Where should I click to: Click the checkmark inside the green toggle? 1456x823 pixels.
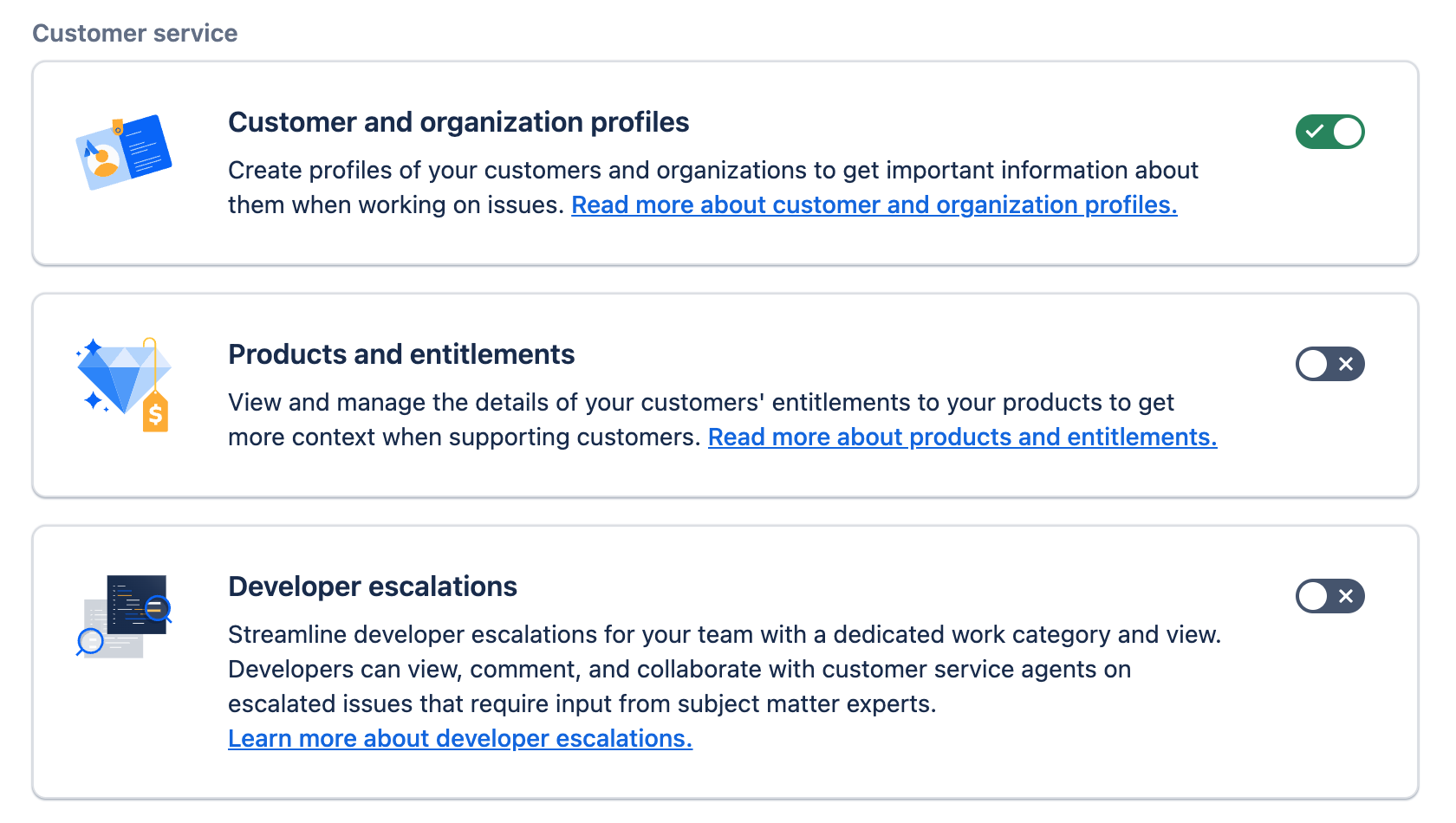pos(1315,132)
